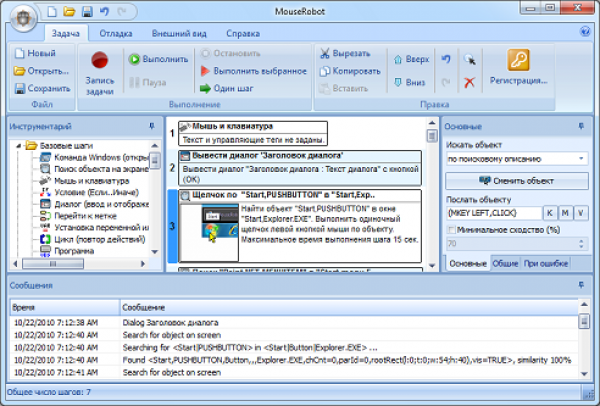Move step up with Вверх

tap(399, 59)
